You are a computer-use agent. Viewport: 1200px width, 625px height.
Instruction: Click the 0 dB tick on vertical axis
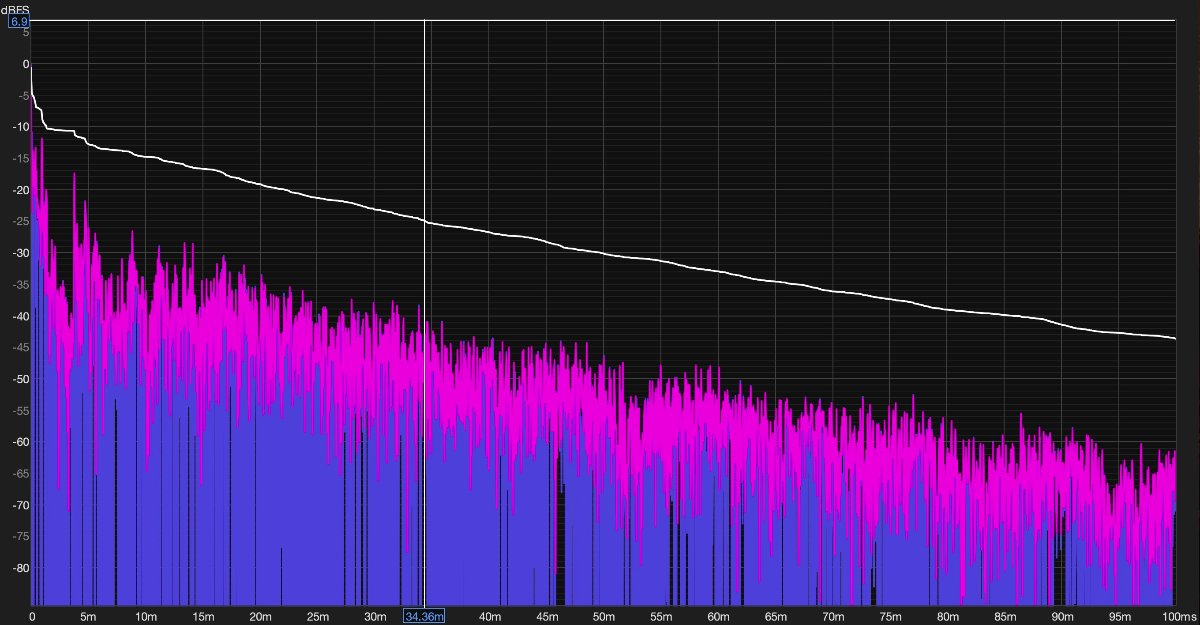(25, 64)
